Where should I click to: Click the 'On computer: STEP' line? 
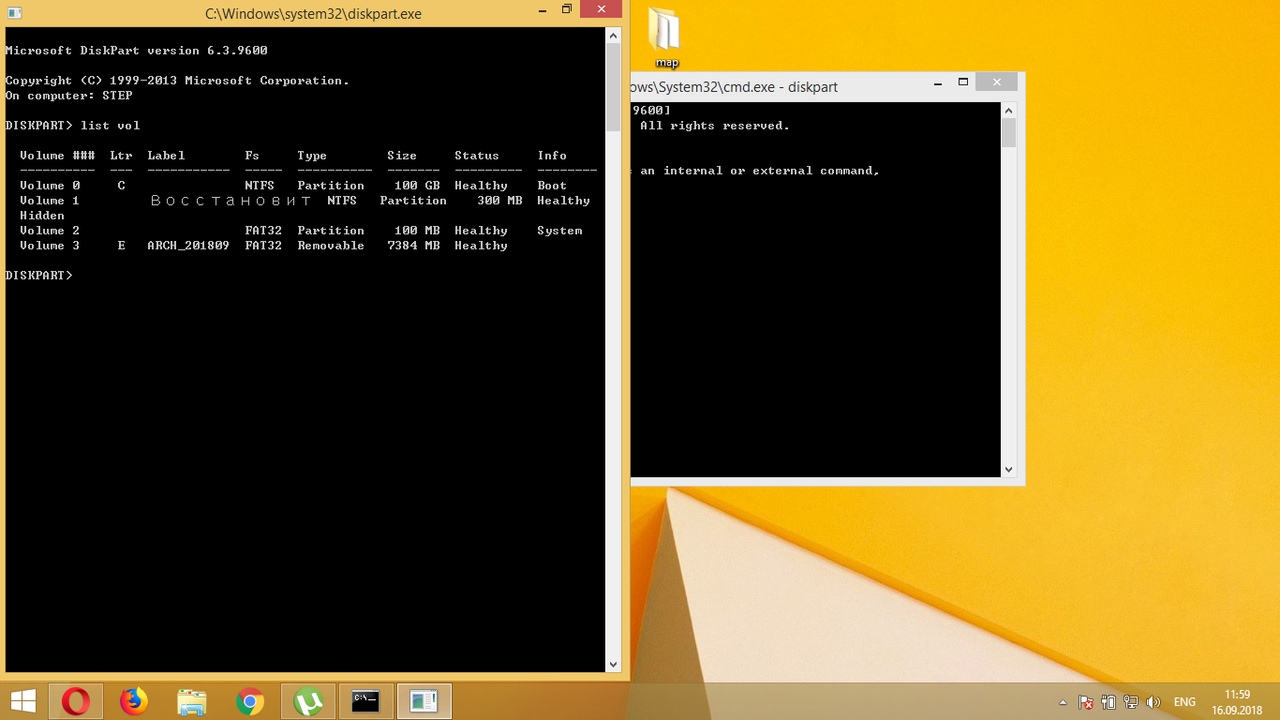69,95
